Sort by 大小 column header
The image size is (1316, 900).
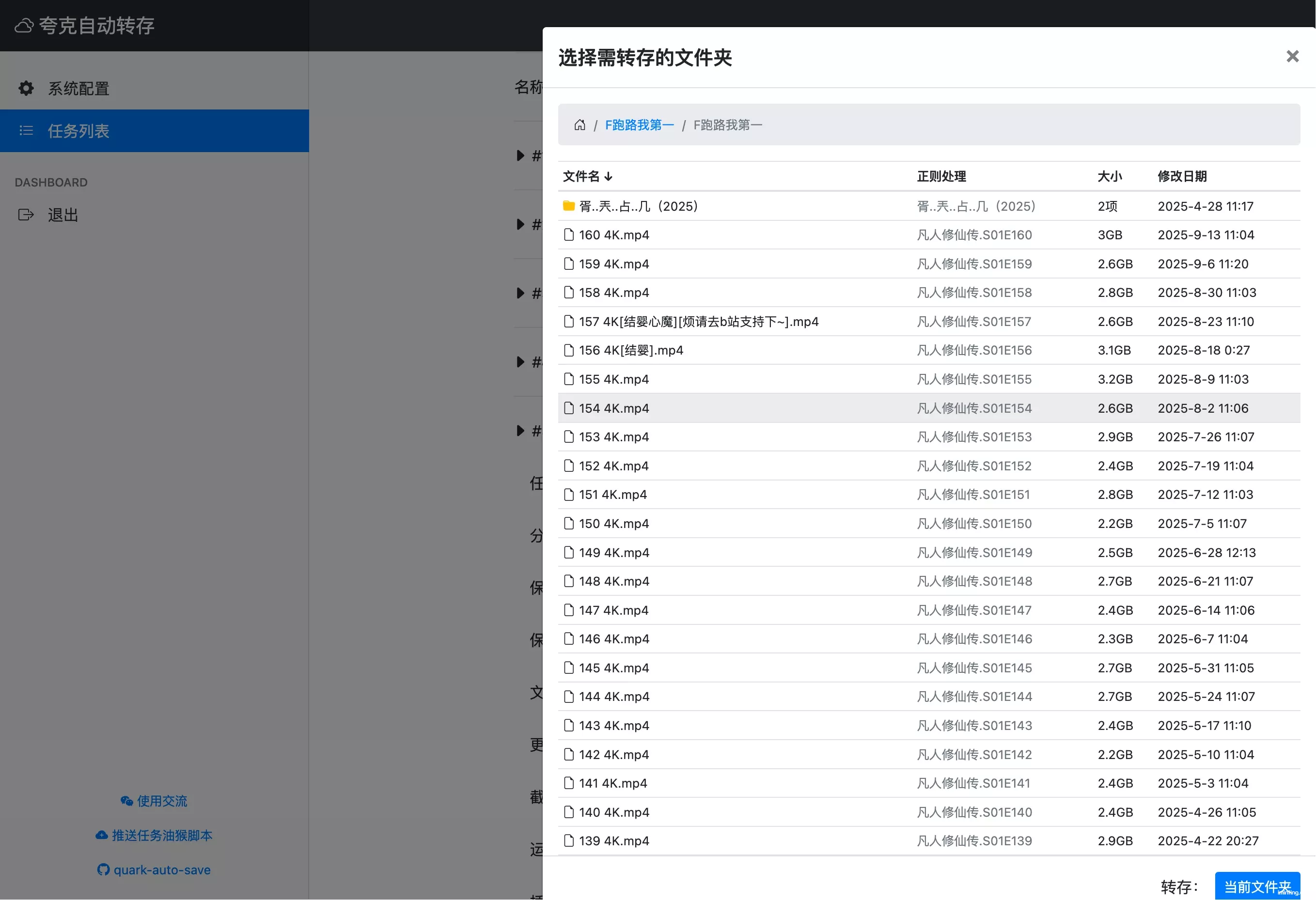(x=1109, y=176)
